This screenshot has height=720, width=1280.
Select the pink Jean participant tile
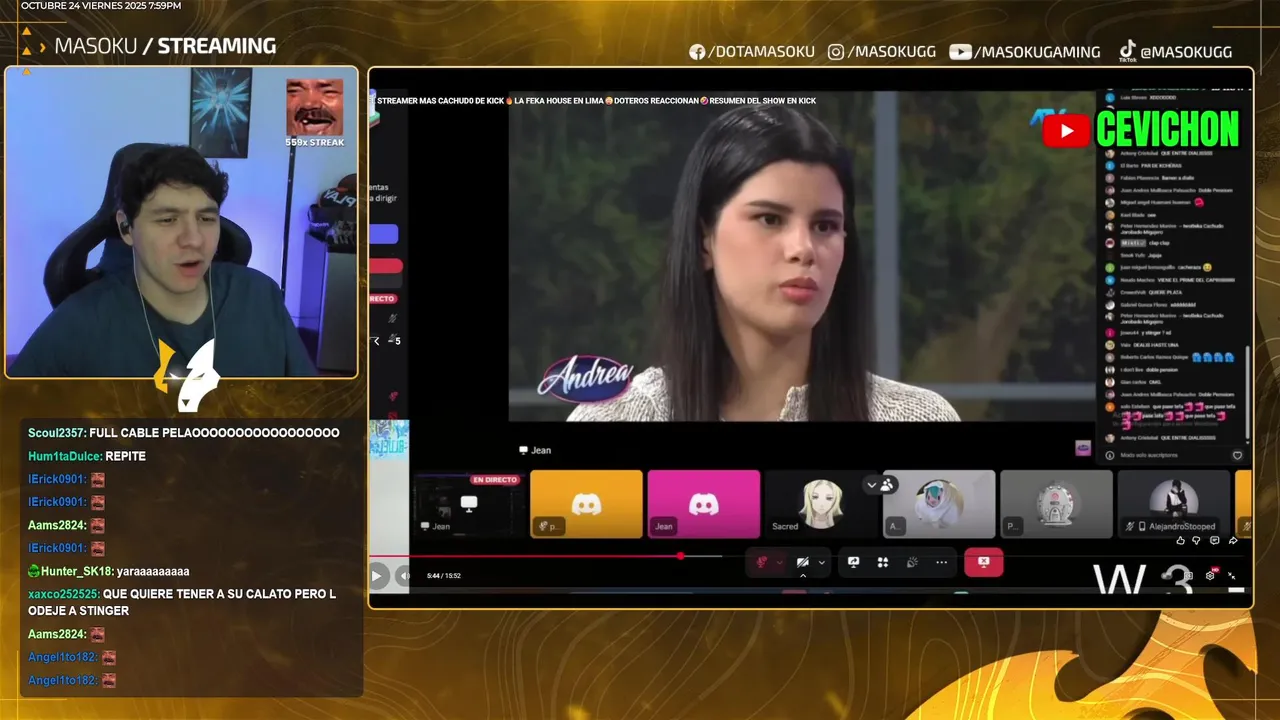click(704, 504)
